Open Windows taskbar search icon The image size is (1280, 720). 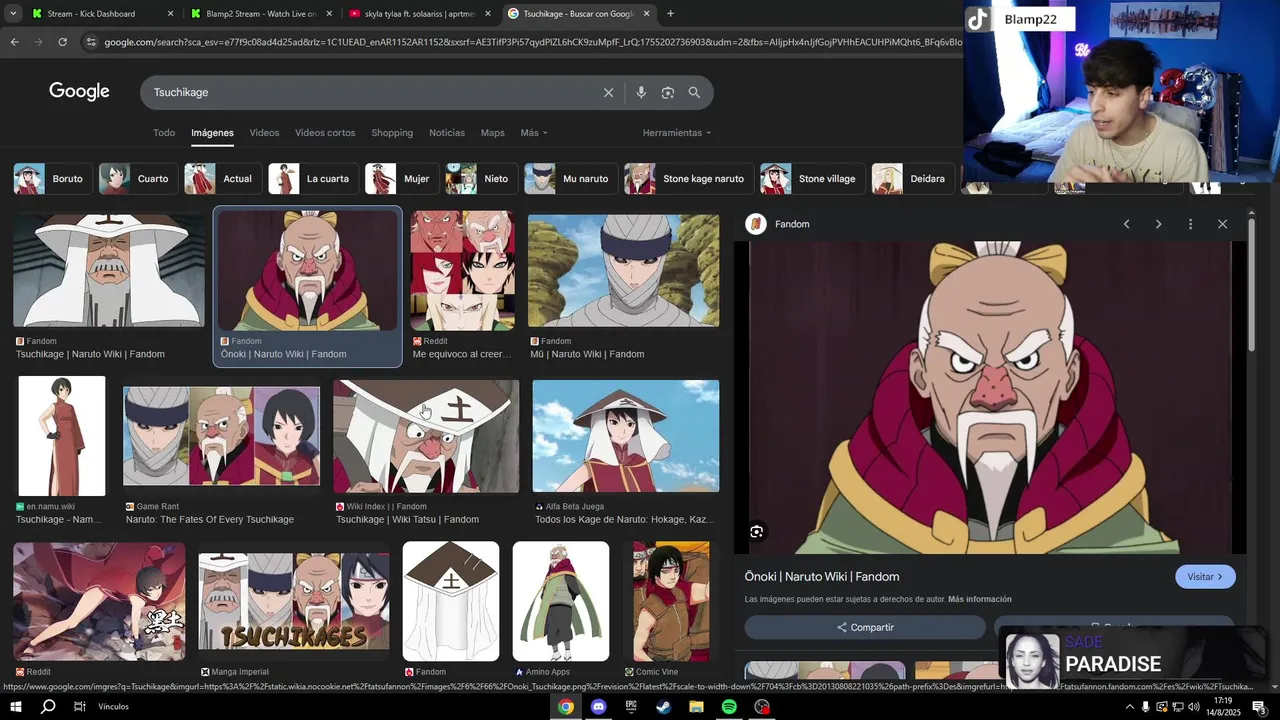48,707
